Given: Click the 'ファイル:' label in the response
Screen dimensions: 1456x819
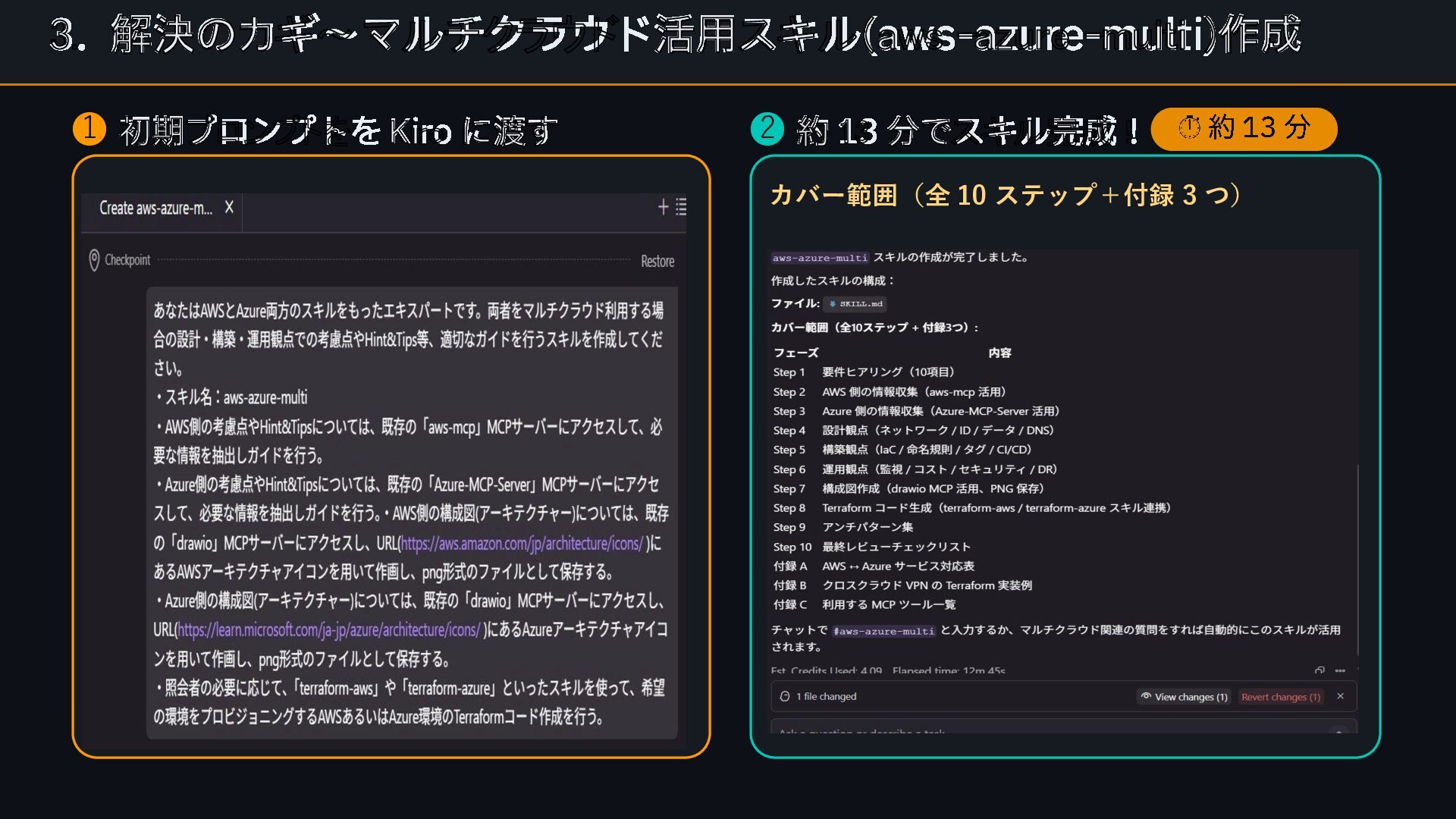Looking at the screenshot, I should pyautogui.click(x=795, y=304).
